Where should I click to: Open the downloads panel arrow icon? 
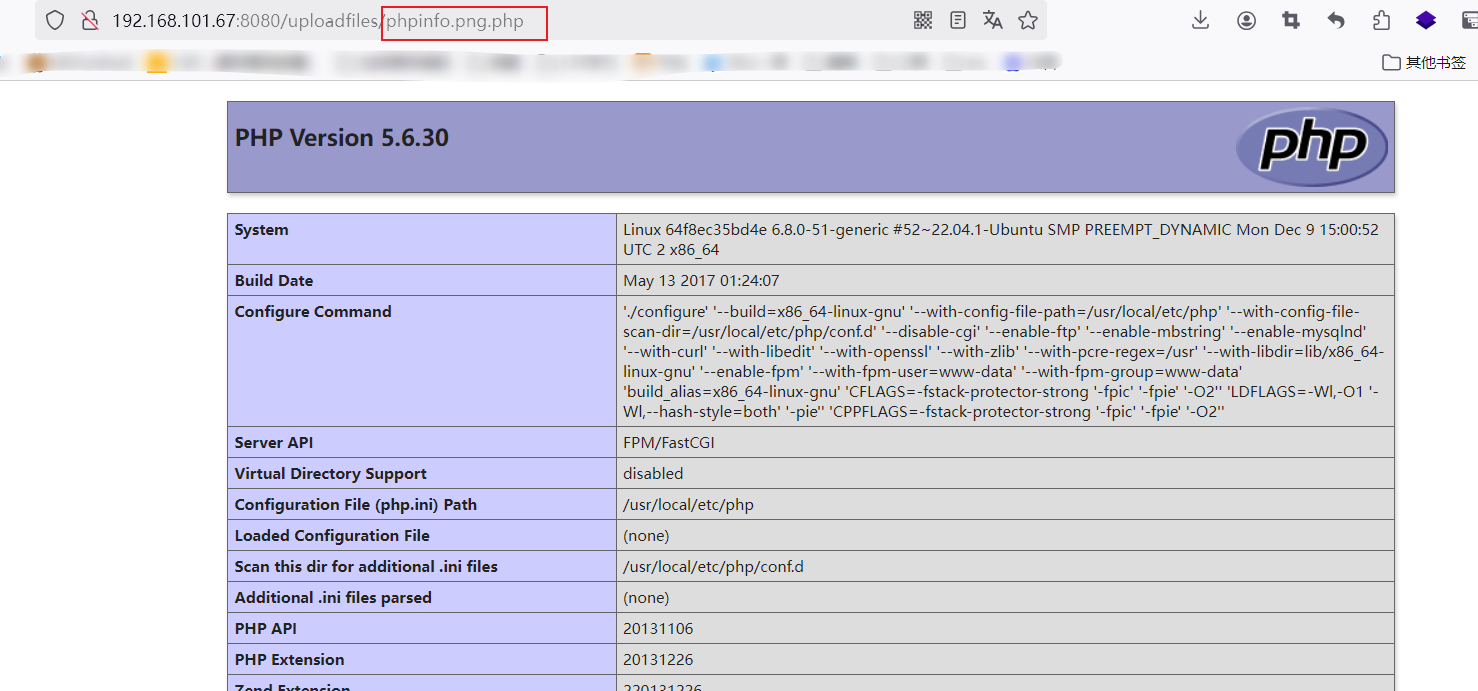[x=1201, y=20]
